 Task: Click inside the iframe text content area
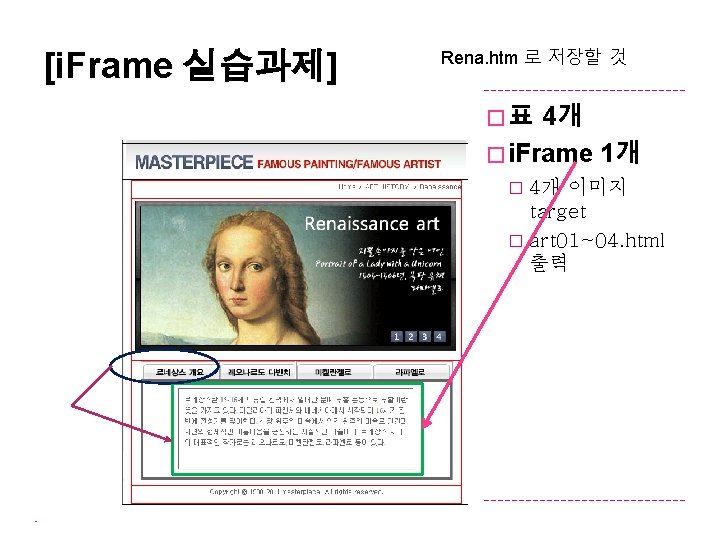(x=297, y=429)
